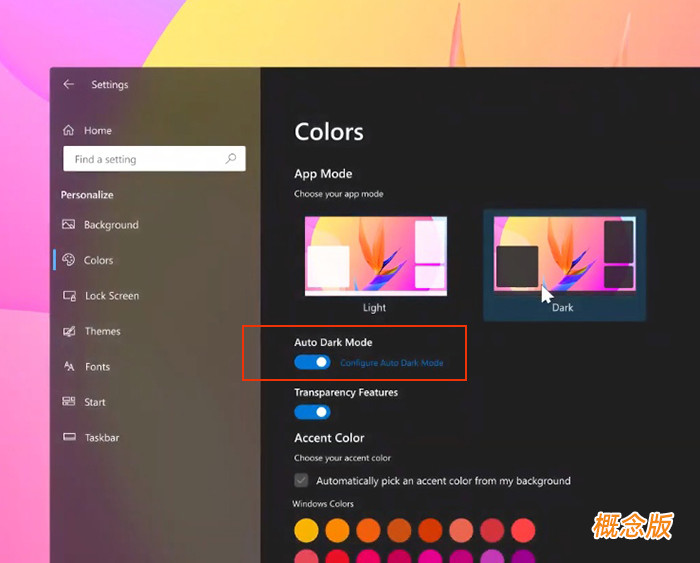Disable the Auto Dark Mode toggle

pyautogui.click(x=312, y=362)
